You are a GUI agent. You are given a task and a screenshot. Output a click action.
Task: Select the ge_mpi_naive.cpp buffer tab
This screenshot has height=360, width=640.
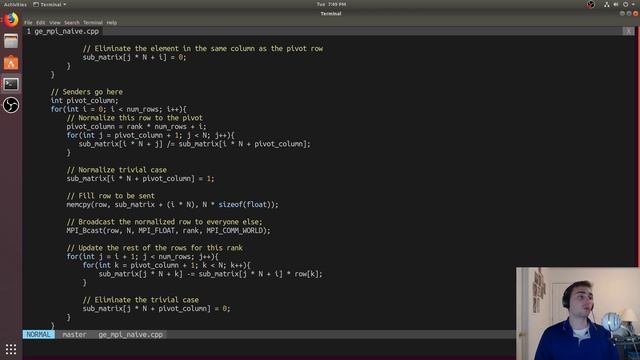pos(63,31)
